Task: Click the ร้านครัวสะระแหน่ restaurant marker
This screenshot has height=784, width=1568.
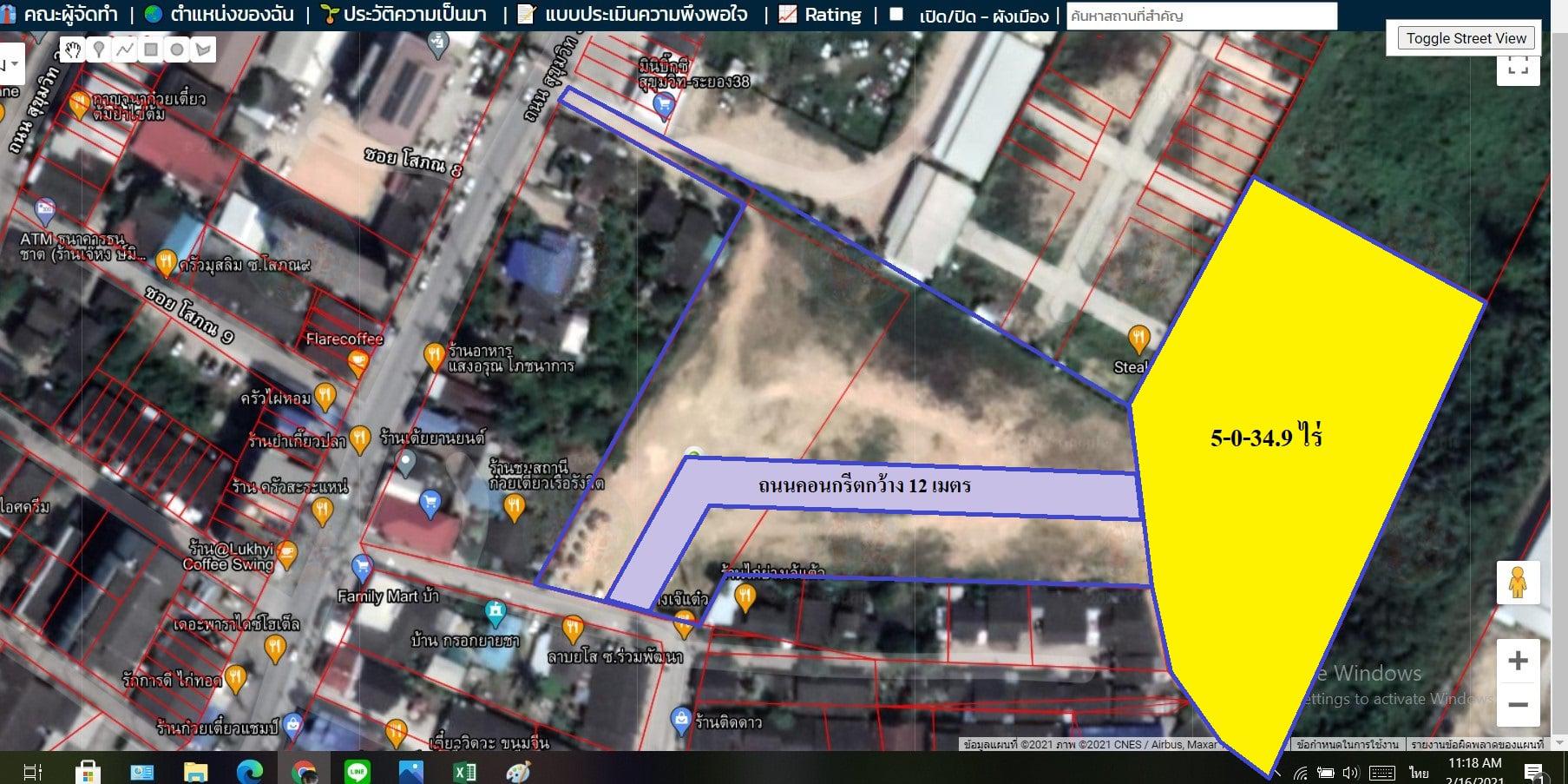Action: pyautogui.click(x=323, y=511)
